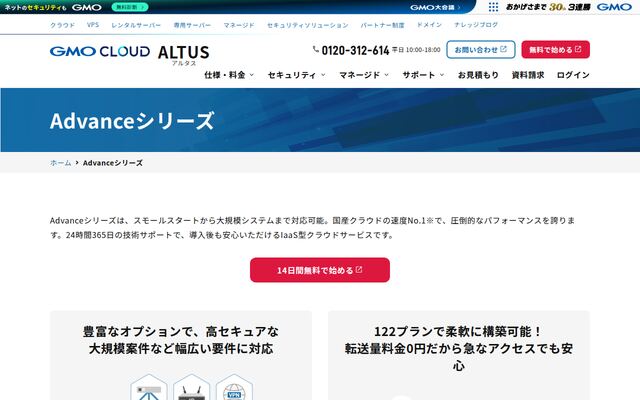
Task: Open the VPS top link
Action: (x=93, y=24)
